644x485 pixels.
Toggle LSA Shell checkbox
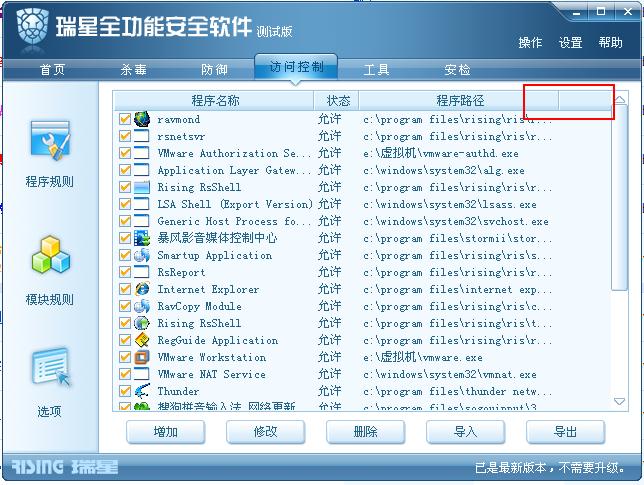(x=125, y=204)
